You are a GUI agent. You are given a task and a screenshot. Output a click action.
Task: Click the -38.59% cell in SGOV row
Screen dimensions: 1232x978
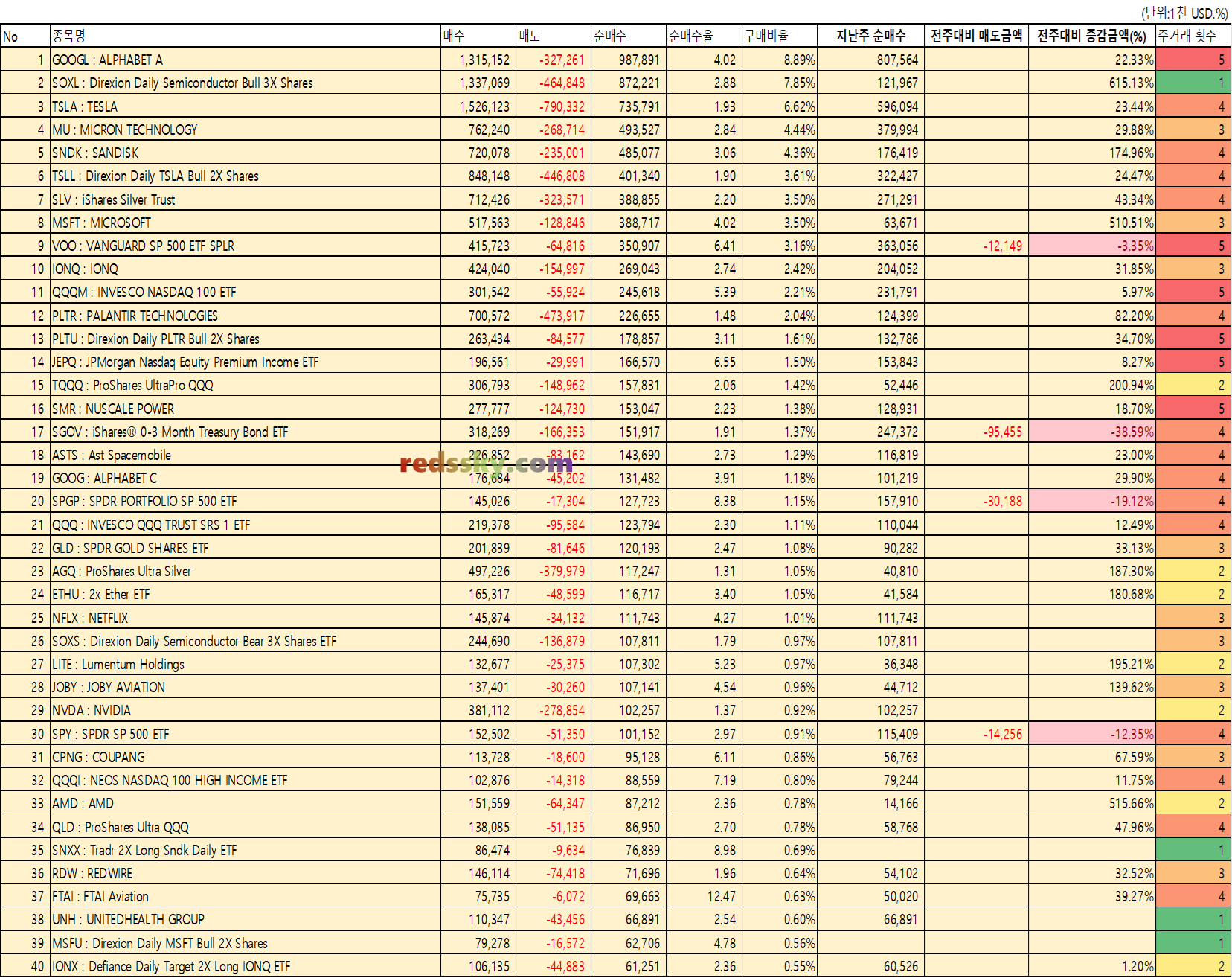[1091, 432]
